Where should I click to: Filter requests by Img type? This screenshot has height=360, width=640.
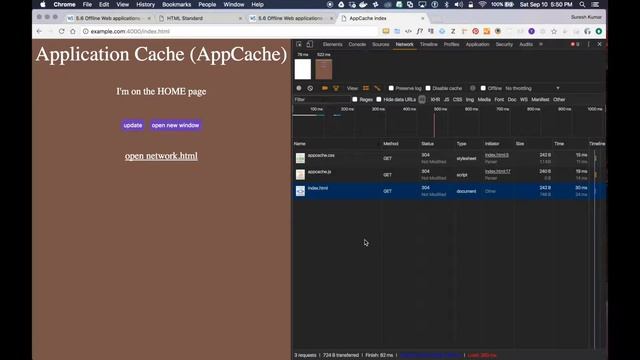(x=470, y=100)
